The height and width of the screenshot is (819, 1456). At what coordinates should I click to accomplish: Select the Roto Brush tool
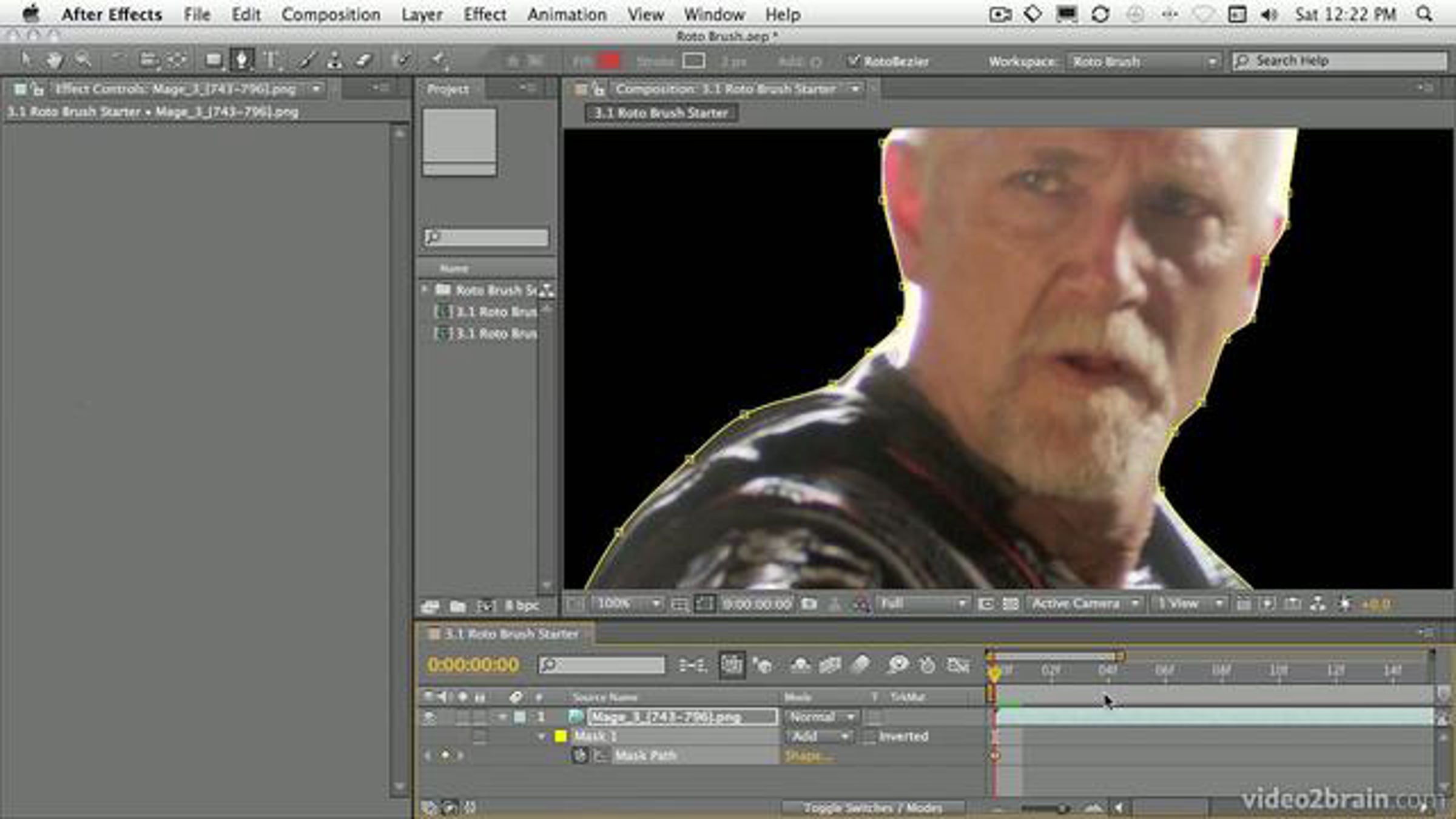tap(401, 60)
